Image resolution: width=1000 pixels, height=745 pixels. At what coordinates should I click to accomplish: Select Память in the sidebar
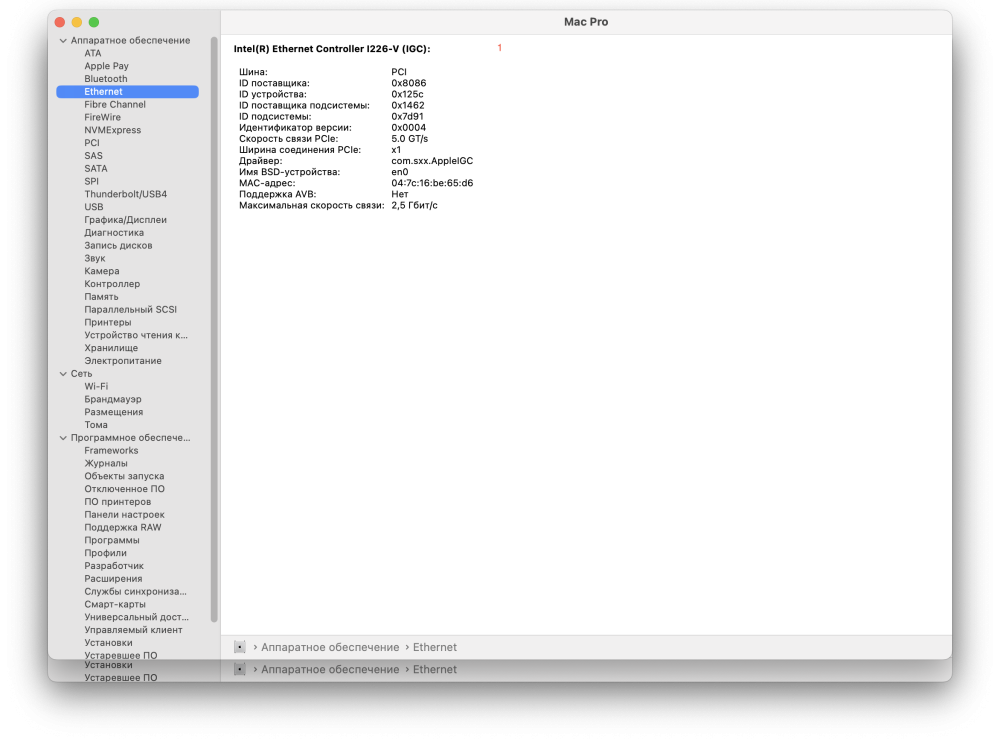click(x=101, y=297)
